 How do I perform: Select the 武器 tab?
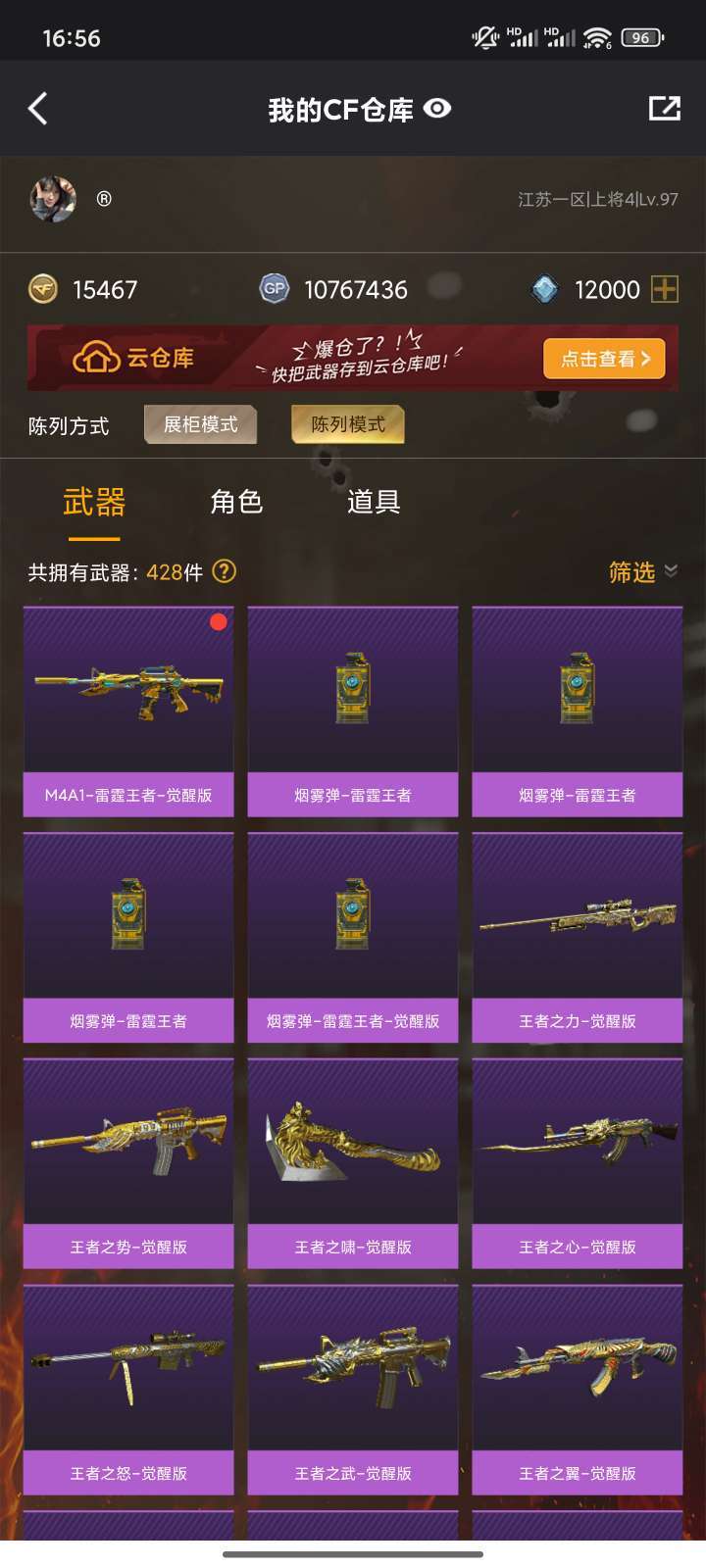coord(94,502)
